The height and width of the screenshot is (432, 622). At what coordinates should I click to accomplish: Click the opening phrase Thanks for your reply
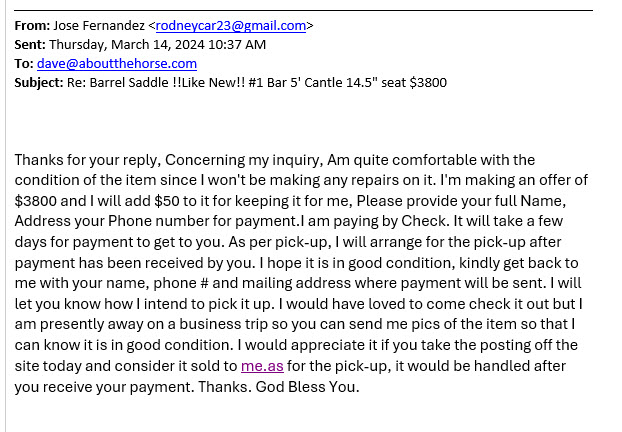pyautogui.click(x=86, y=160)
